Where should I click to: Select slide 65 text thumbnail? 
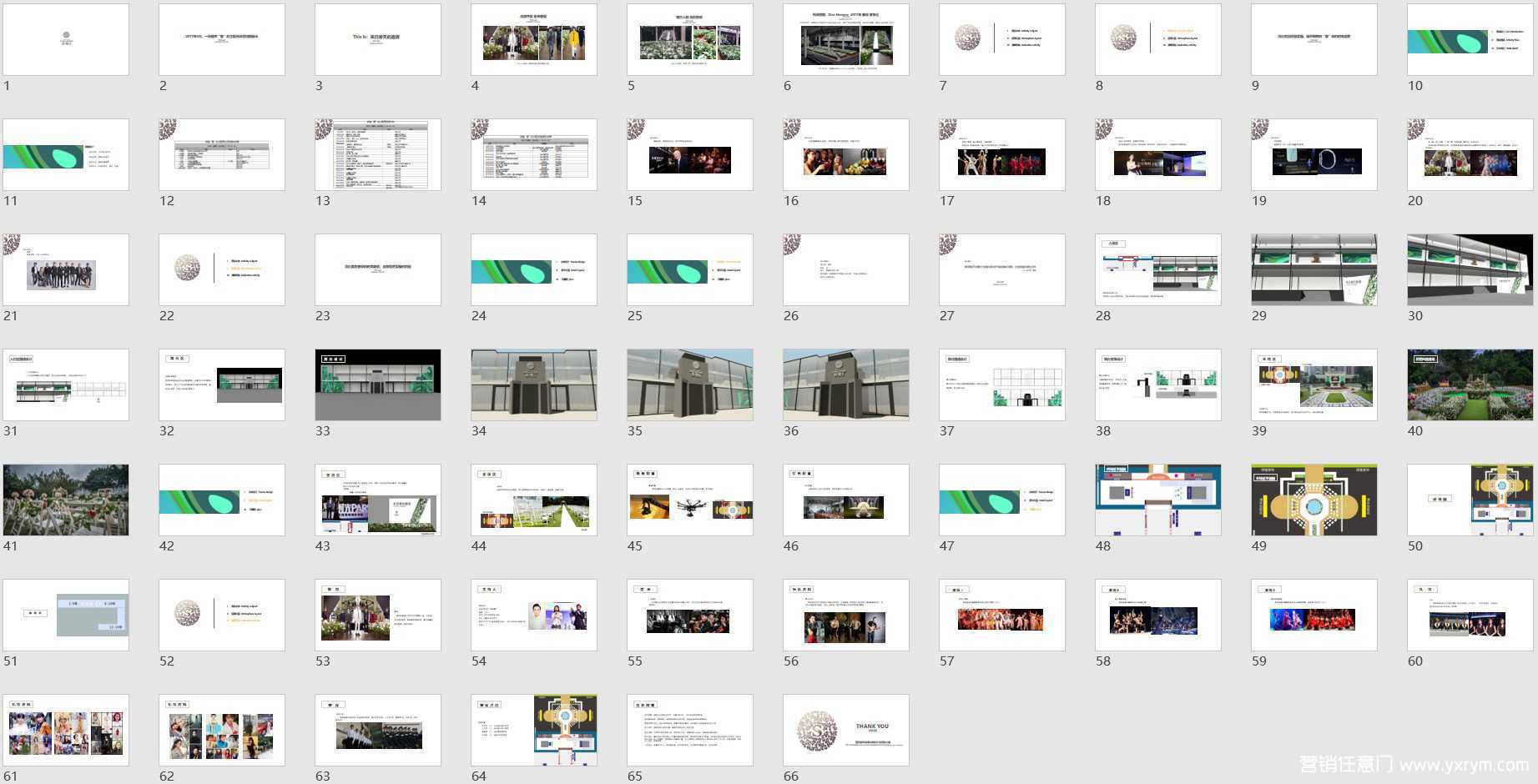(x=690, y=730)
